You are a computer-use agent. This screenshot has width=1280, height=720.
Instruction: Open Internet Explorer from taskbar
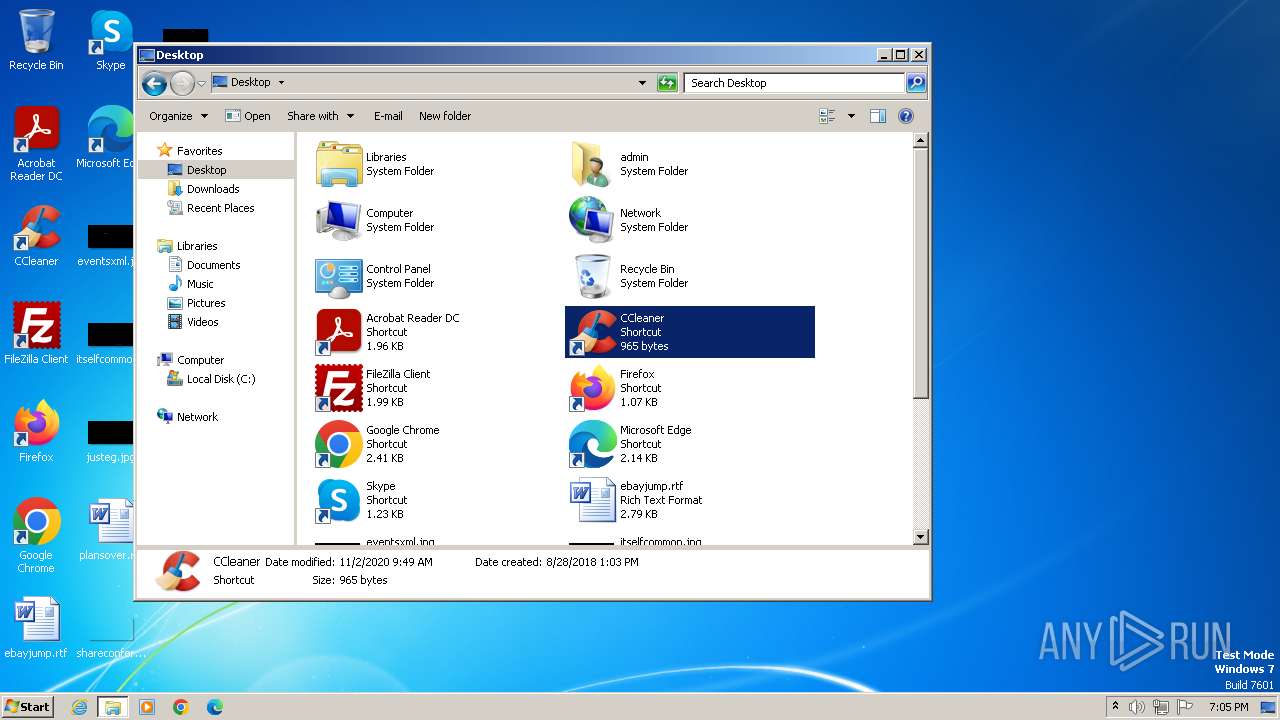[x=80, y=707]
